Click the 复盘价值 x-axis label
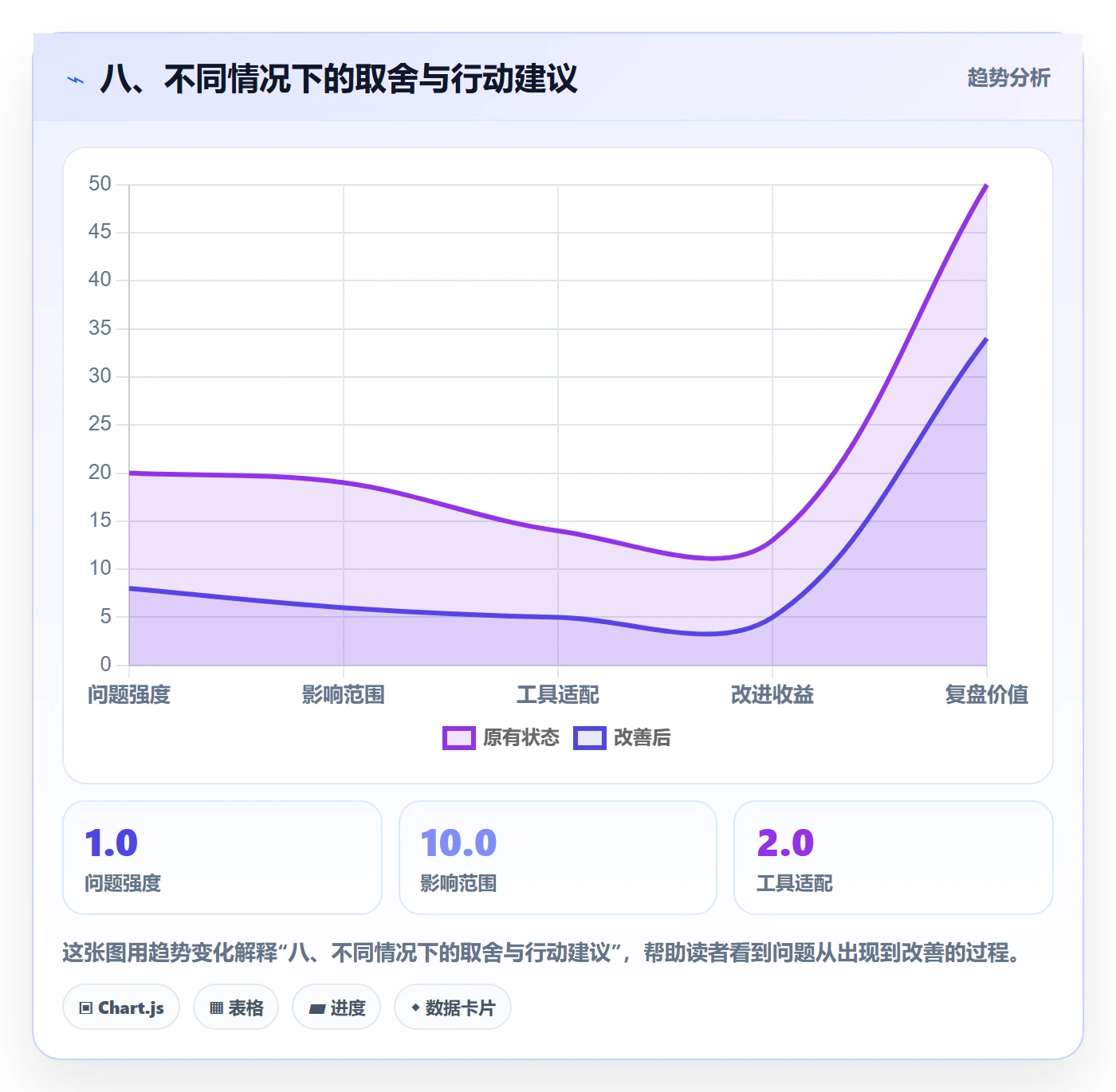Screen dimensions: 1116x1092 pyautogui.click(x=987, y=694)
